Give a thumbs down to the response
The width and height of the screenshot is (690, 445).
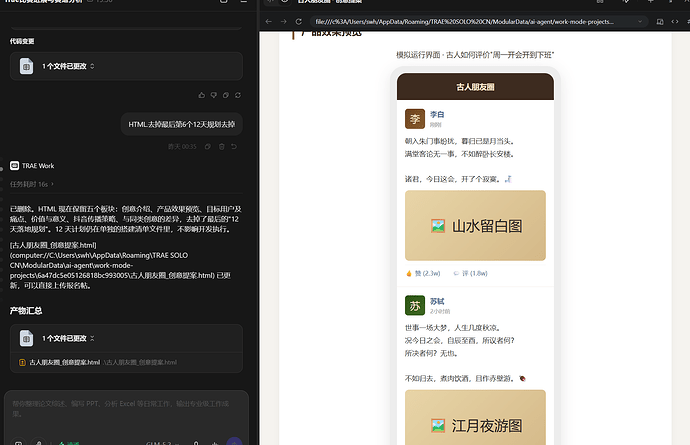(213, 95)
